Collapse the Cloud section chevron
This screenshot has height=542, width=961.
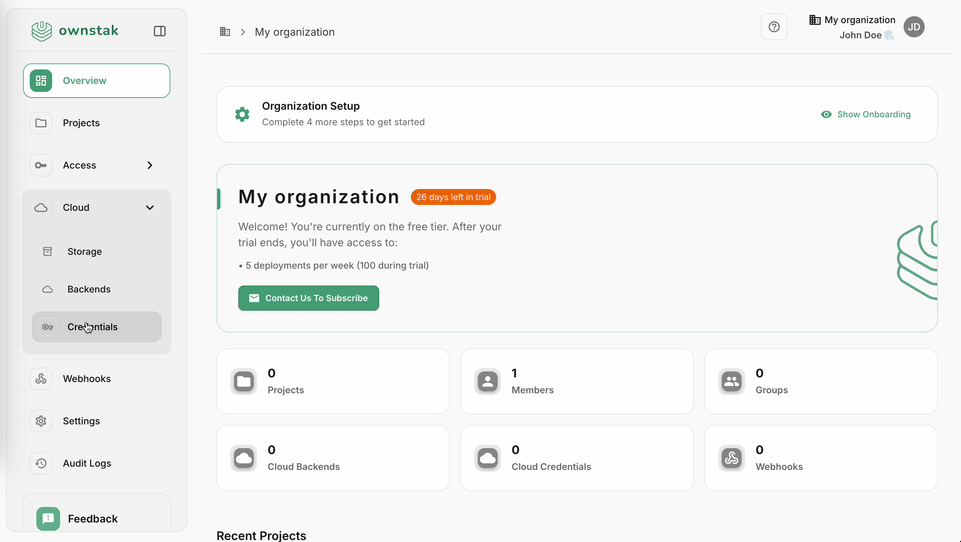[x=150, y=208]
